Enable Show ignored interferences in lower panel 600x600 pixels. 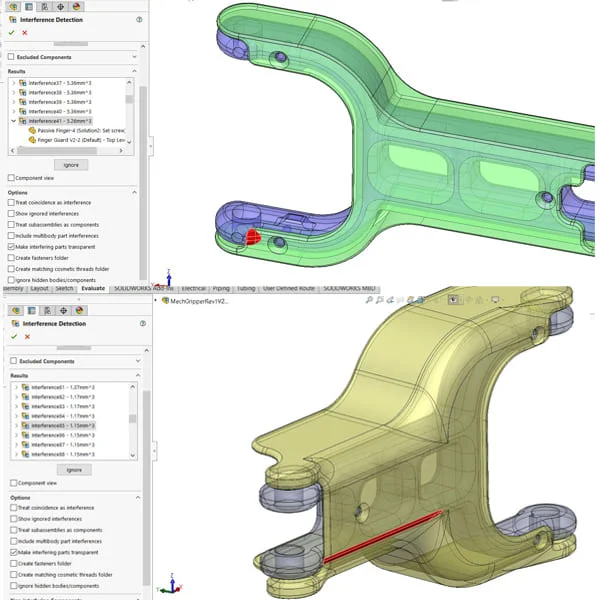click(x=11, y=518)
